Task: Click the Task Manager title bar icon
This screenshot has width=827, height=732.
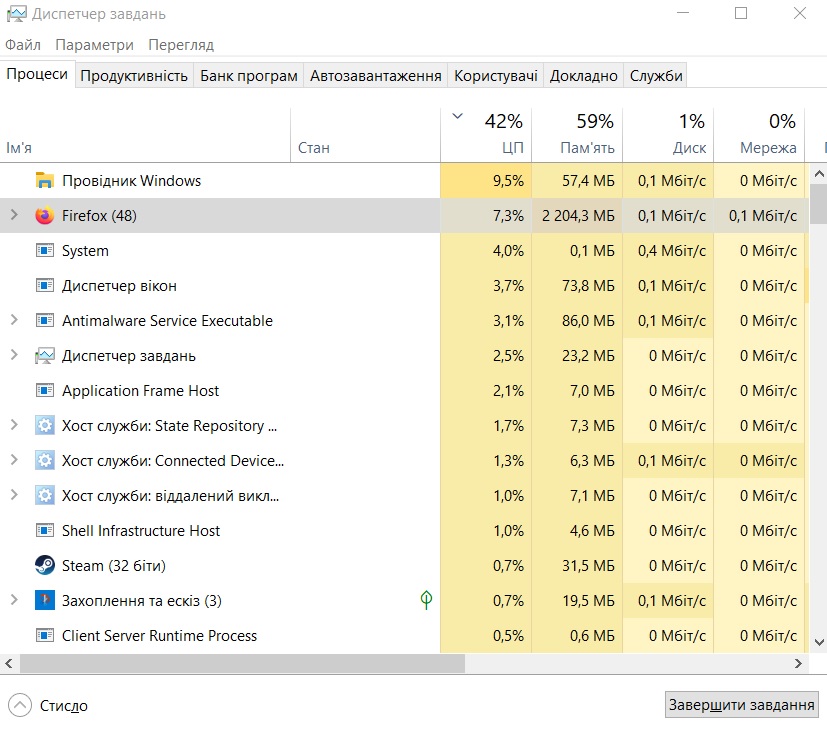Action: [x=16, y=14]
